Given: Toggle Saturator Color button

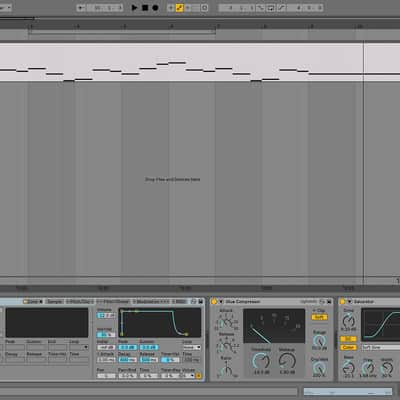Looking at the screenshot, I should point(348,347).
